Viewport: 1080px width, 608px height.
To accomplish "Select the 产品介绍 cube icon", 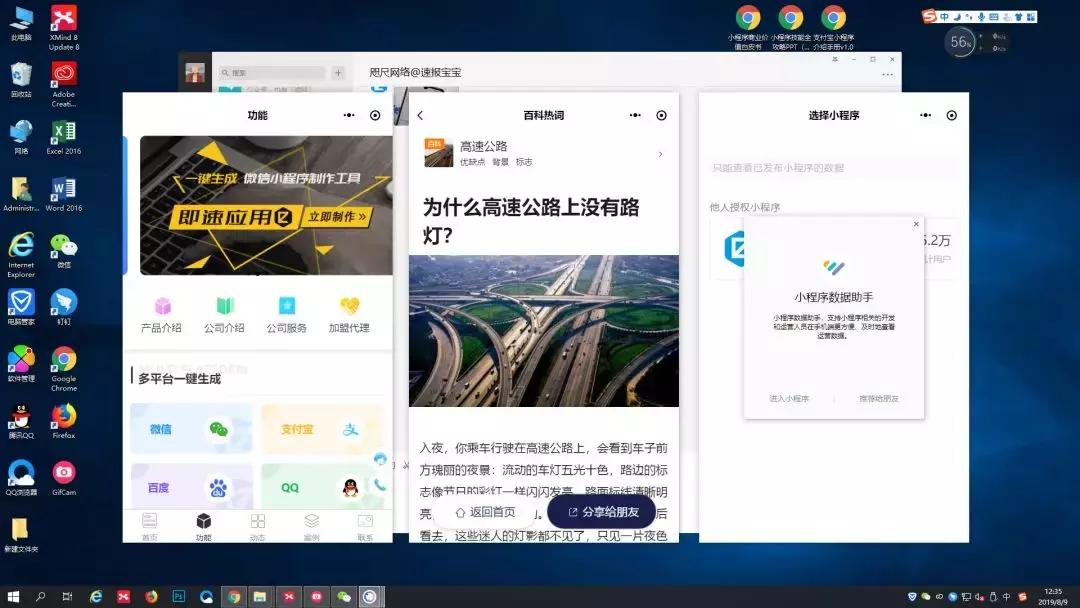I will [x=163, y=307].
